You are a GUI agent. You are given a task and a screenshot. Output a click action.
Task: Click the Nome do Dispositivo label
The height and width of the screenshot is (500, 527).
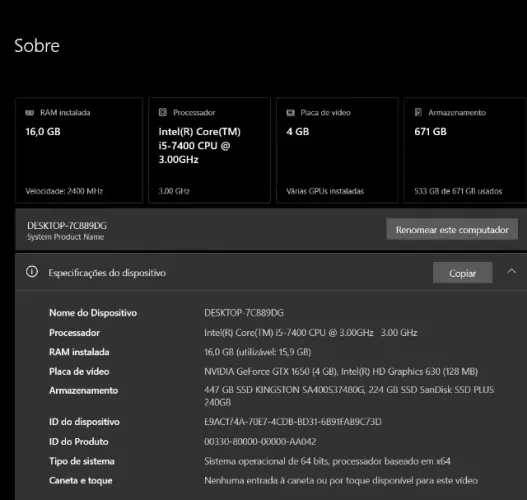pyautogui.click(x=93, y=313)
